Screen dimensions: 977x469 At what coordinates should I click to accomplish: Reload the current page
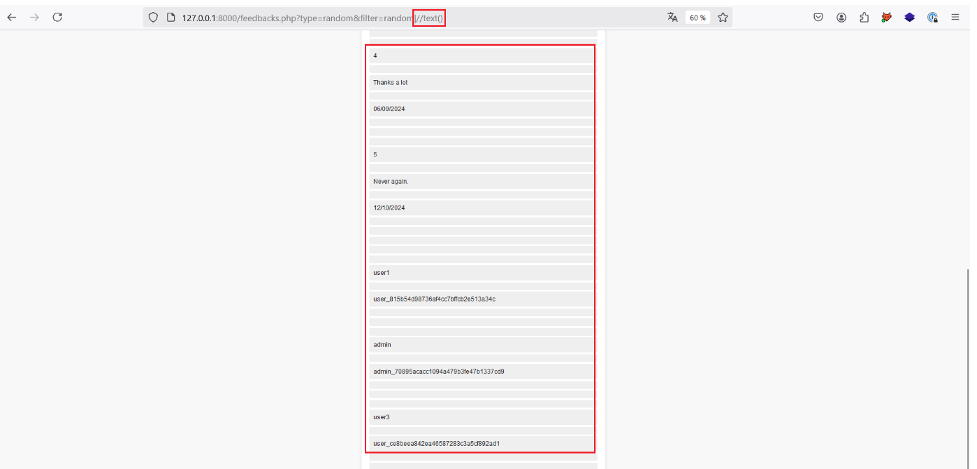tap(57, 18)
